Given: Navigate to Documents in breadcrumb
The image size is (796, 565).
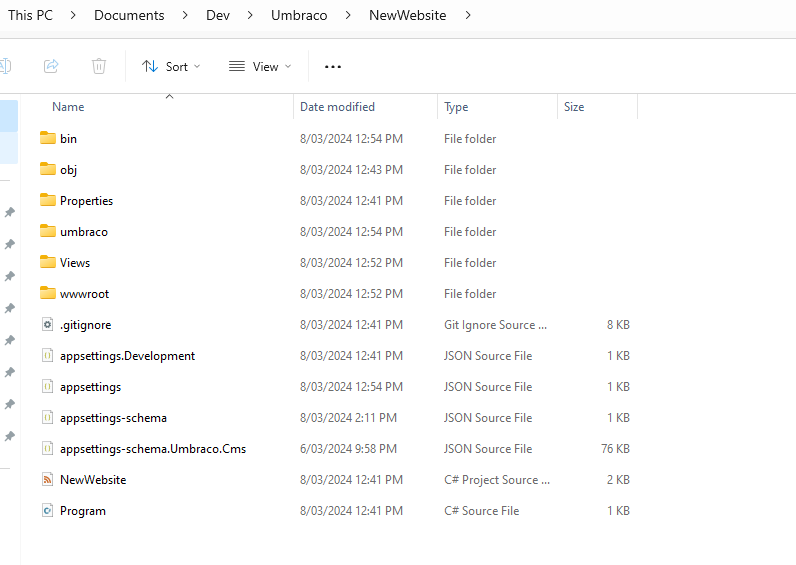Looking at the screenshot, I should pos(129,15).
